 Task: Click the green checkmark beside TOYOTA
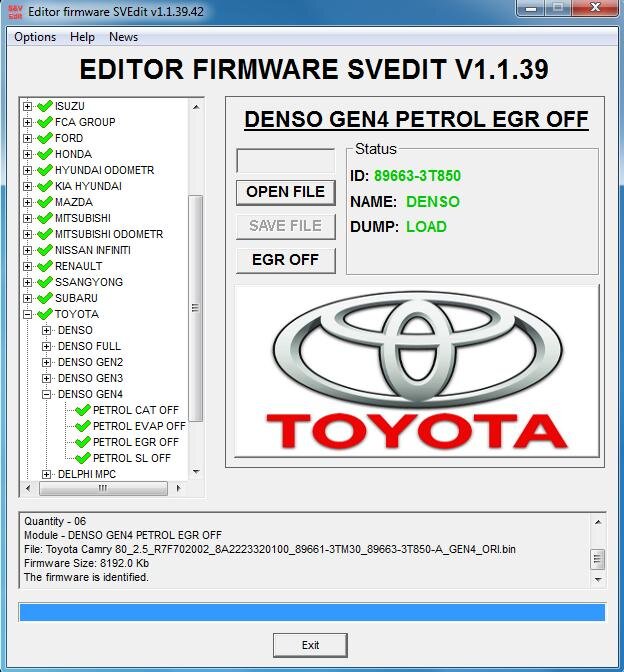click(x=45, y=314)
